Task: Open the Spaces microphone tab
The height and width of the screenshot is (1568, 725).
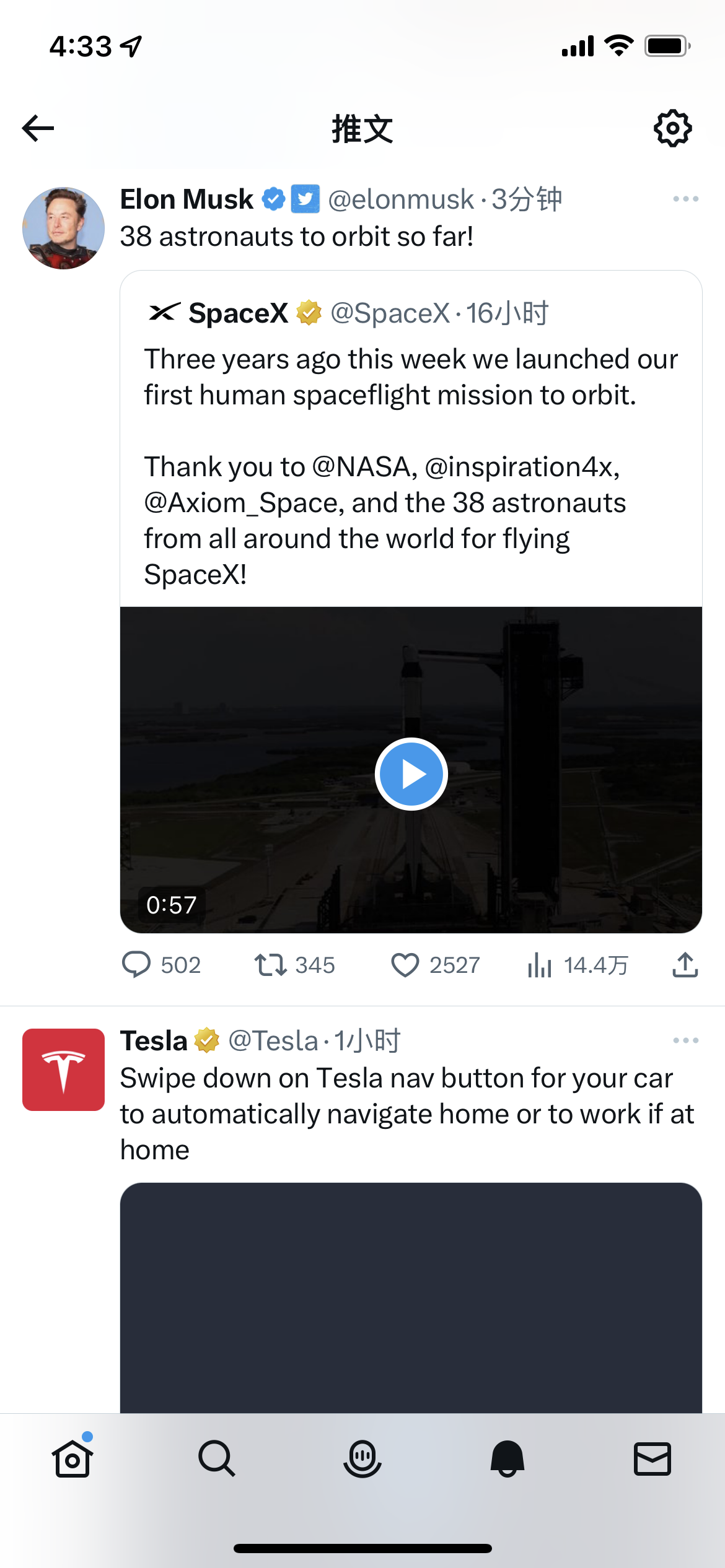Action: pos(362,1458)
